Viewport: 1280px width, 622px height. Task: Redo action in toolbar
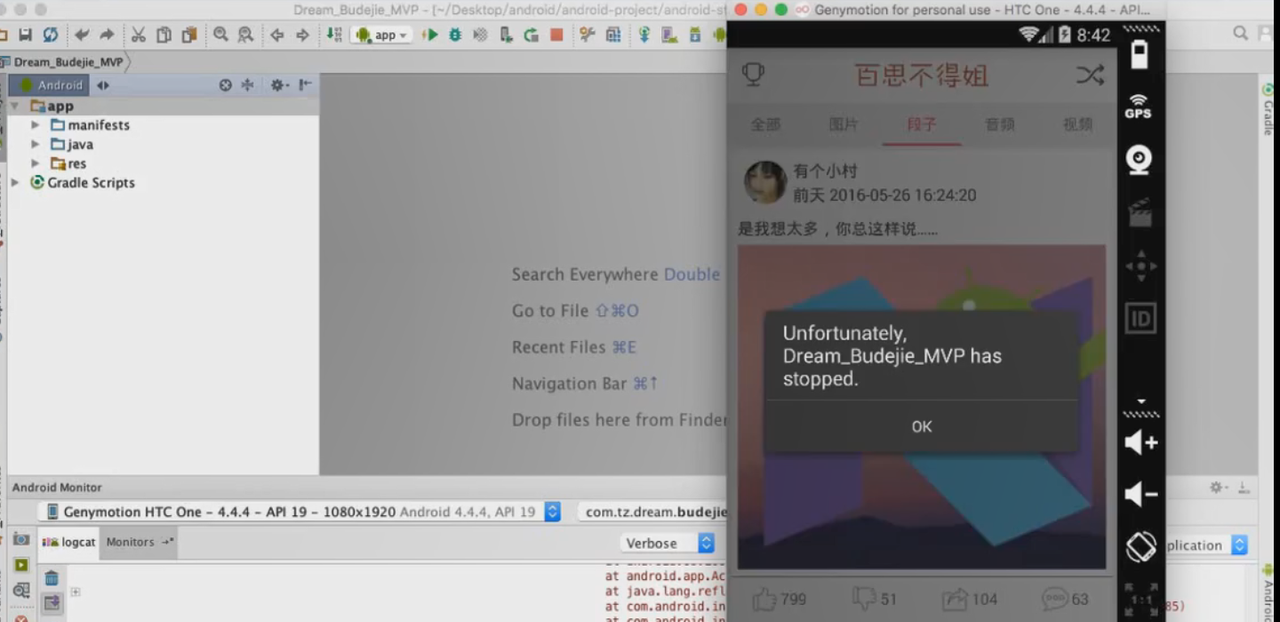[x=107, y=35]
